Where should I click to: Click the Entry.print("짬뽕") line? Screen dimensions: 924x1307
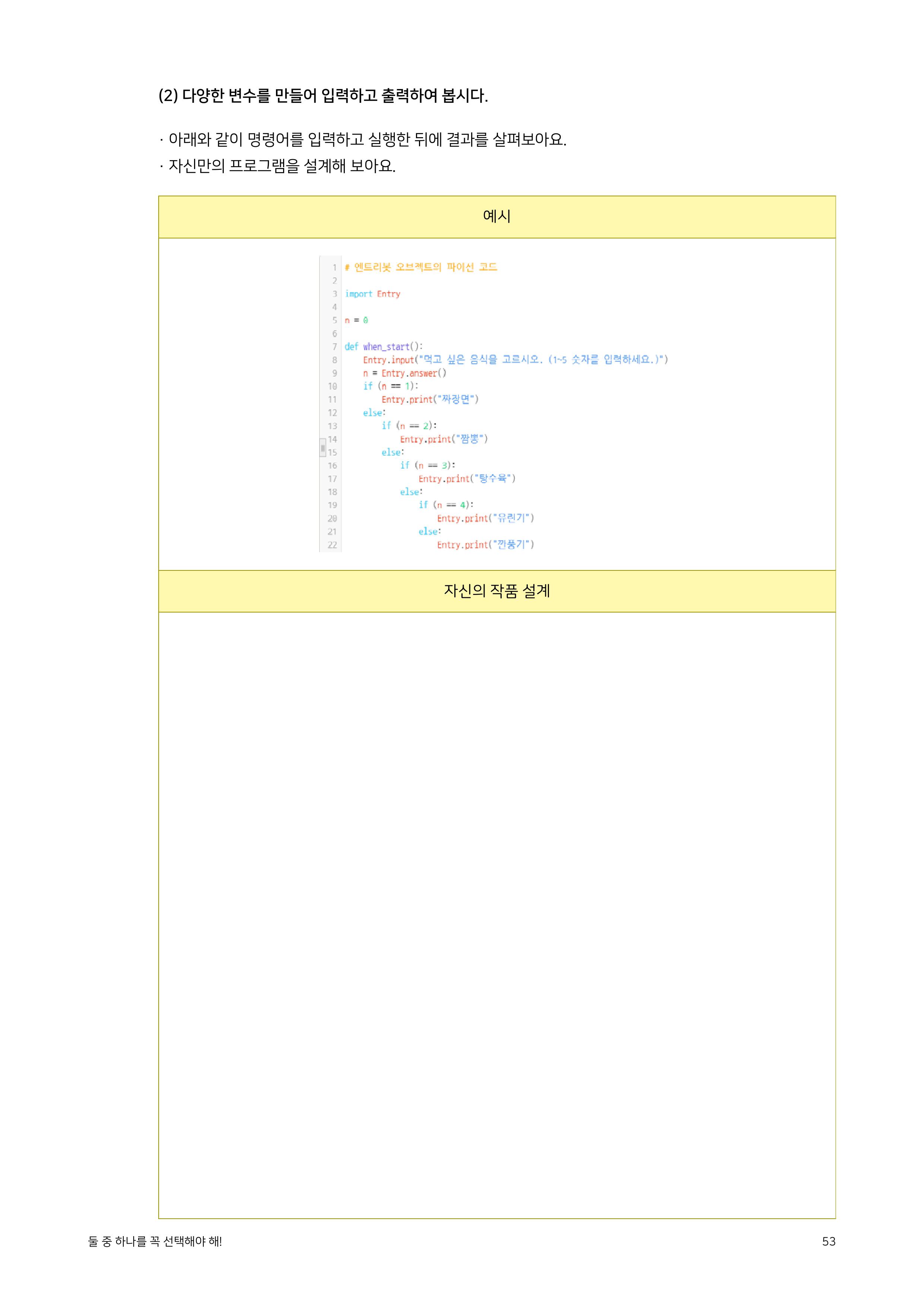coord(443,439)
